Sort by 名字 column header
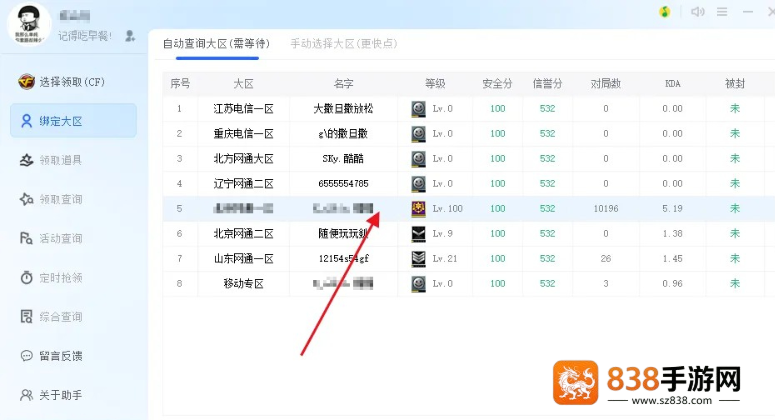 coord(343,84)
